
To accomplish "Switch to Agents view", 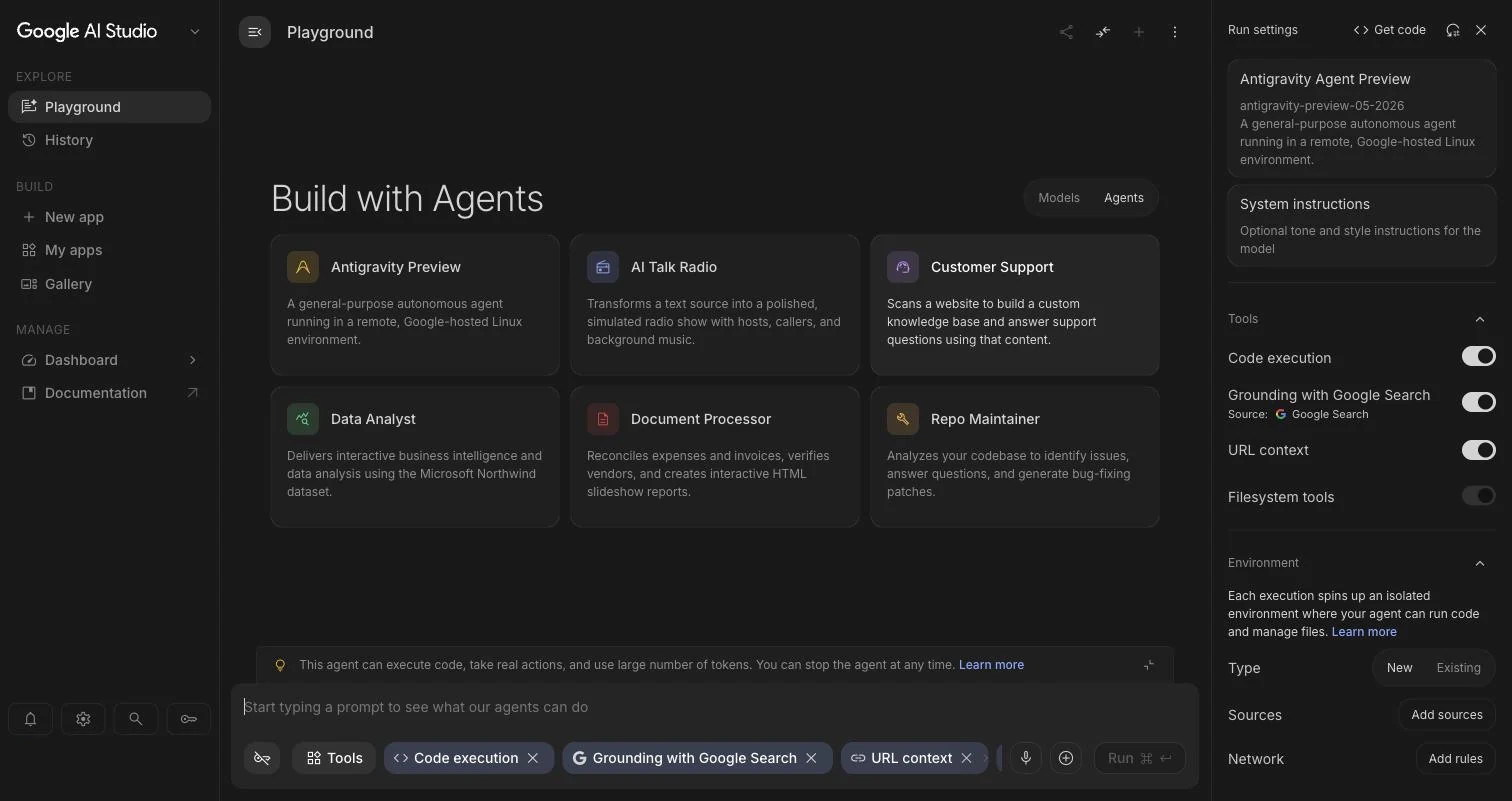I will 1123,198.
